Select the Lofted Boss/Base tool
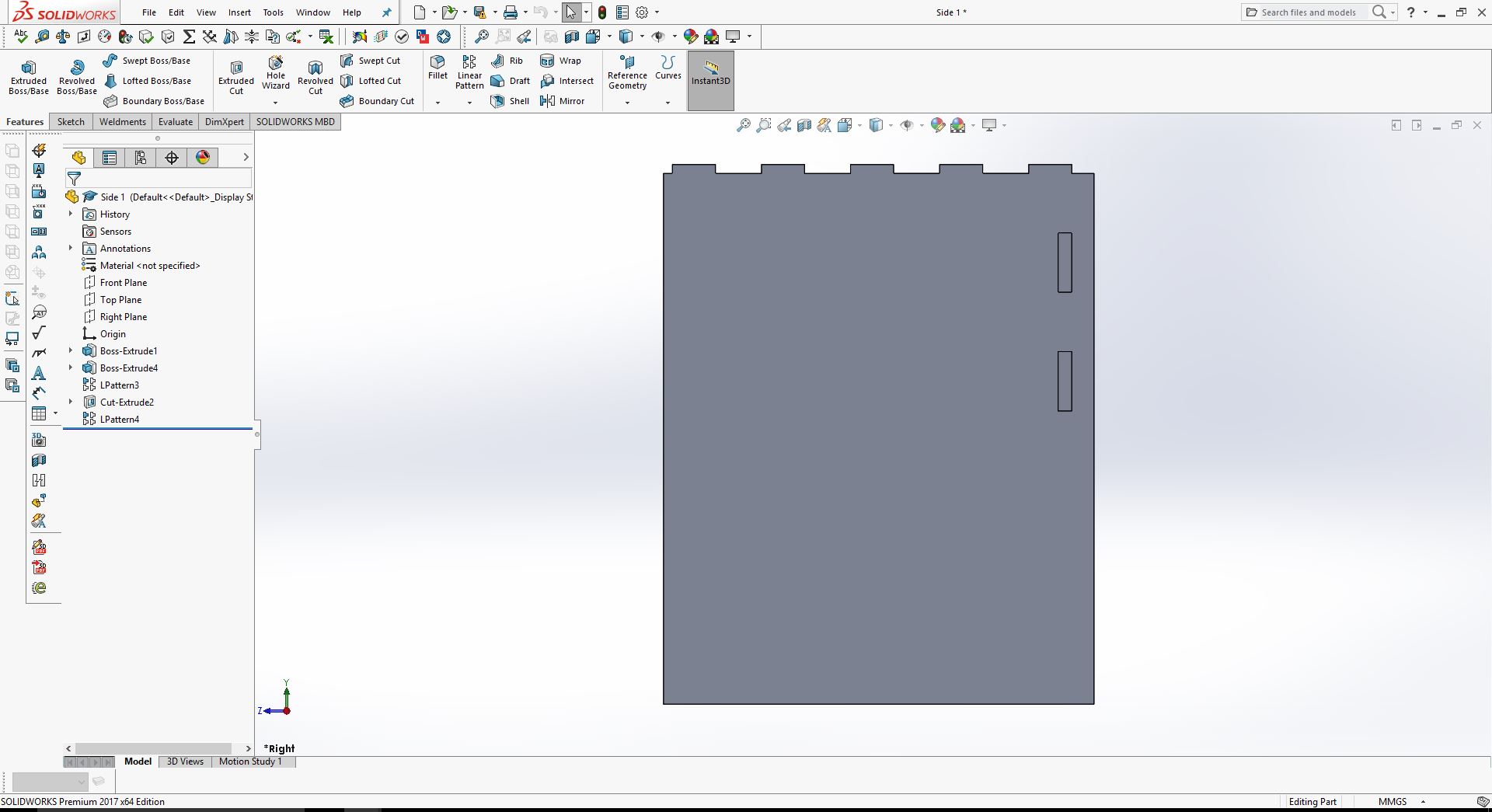 click(x=147, y=81)
